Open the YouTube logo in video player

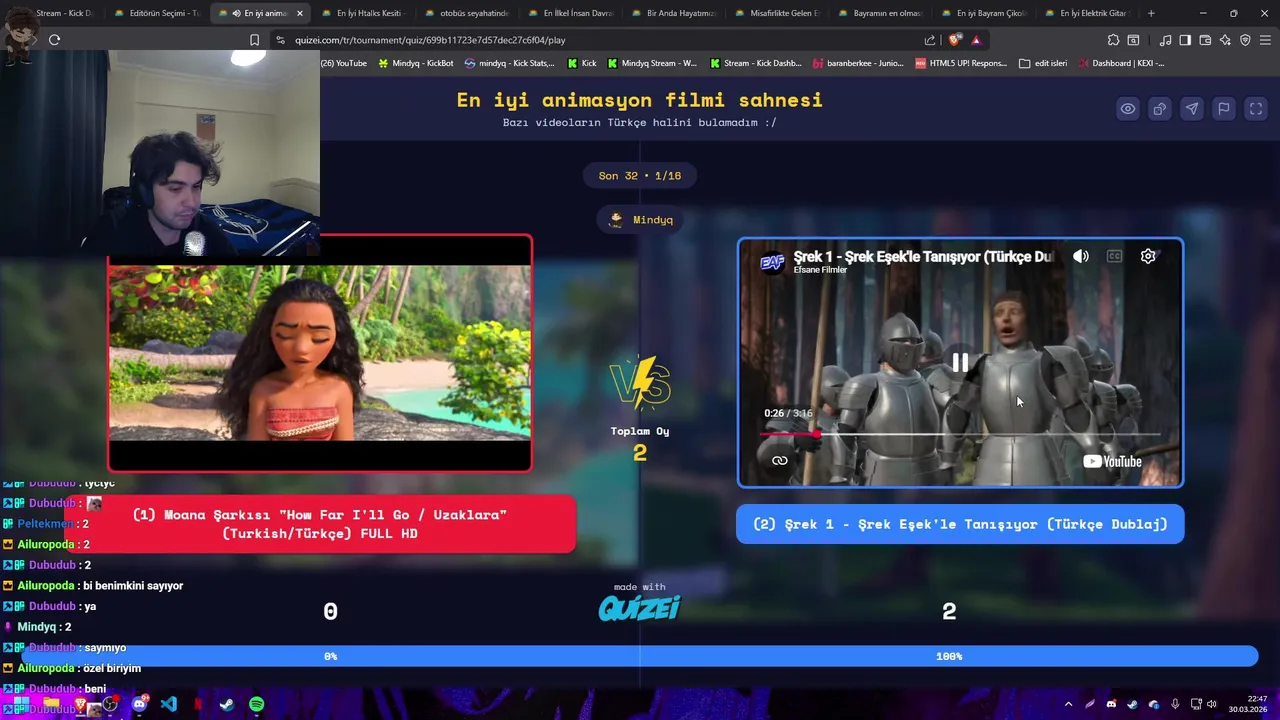[x=1112, y=461]
